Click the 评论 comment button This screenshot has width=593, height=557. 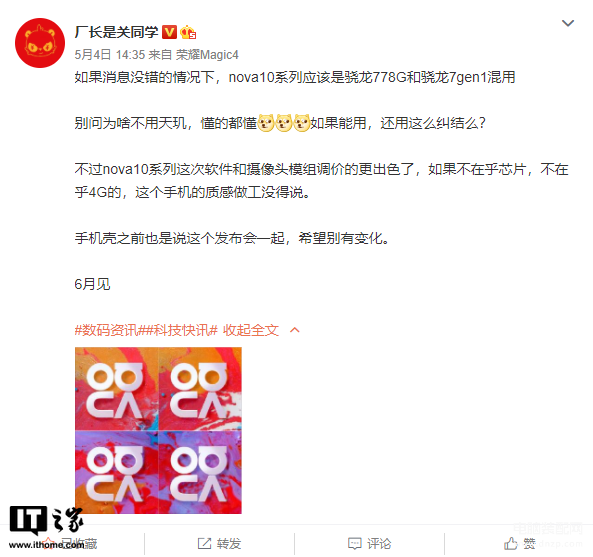pyautogui.click(x=369, y=543)
